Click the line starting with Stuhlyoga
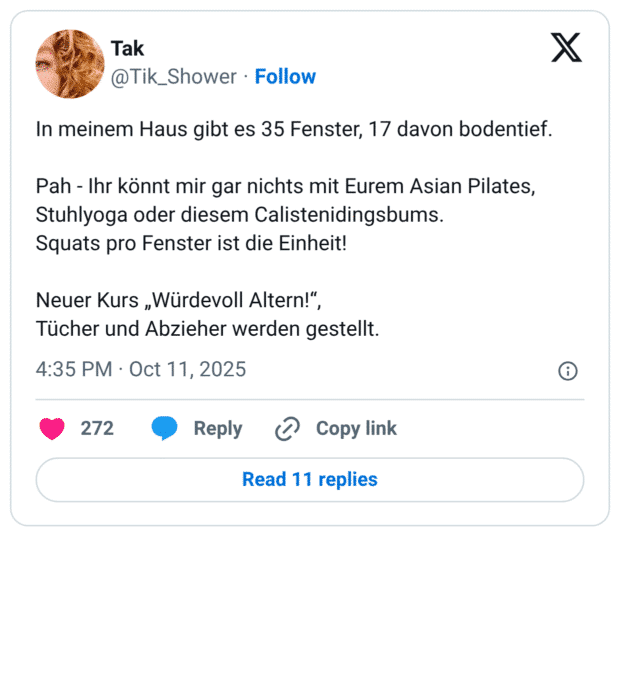Viewport: 620px width, 682px height. click(x=239, y=215)
